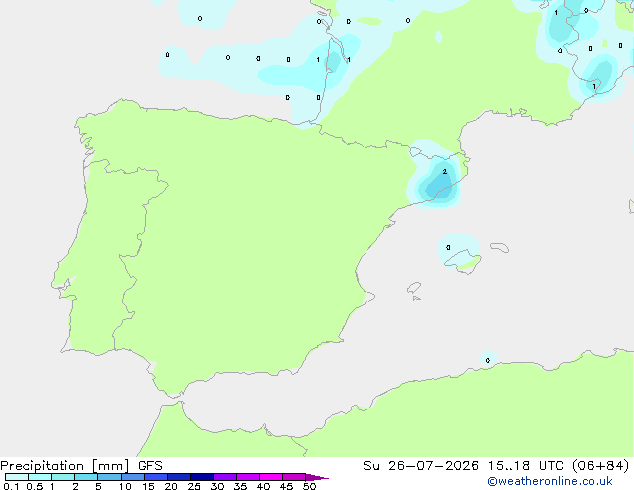Click the legend label '0.1'

click(11, 486)
